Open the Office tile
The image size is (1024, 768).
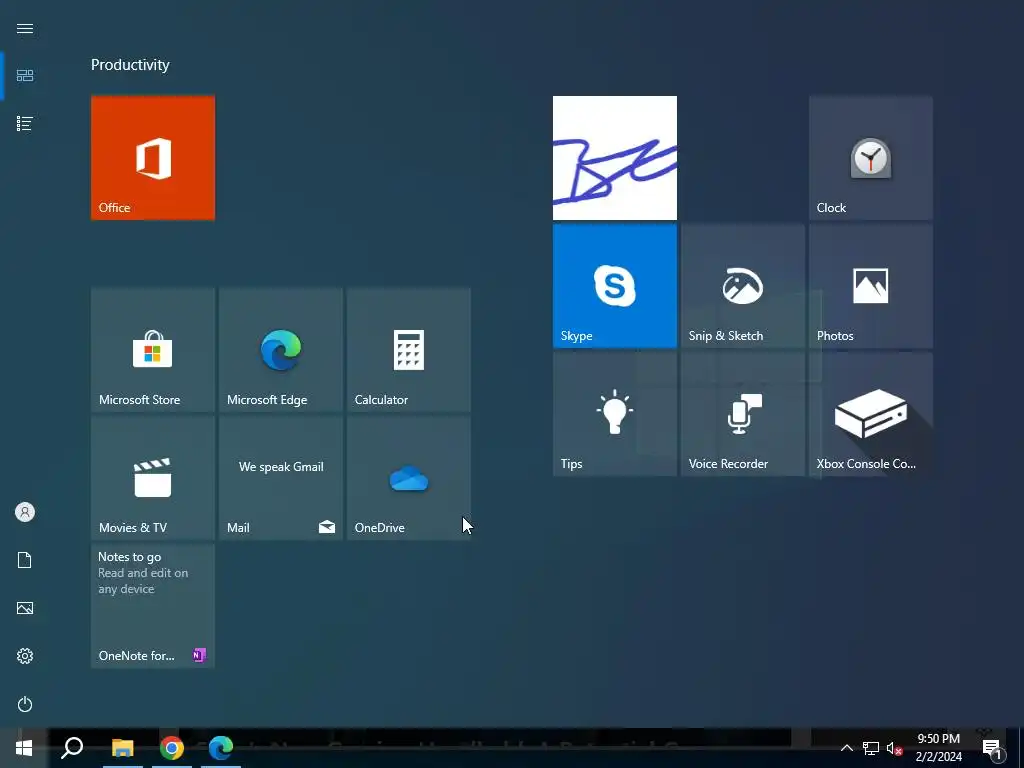[x=153, y=158]
